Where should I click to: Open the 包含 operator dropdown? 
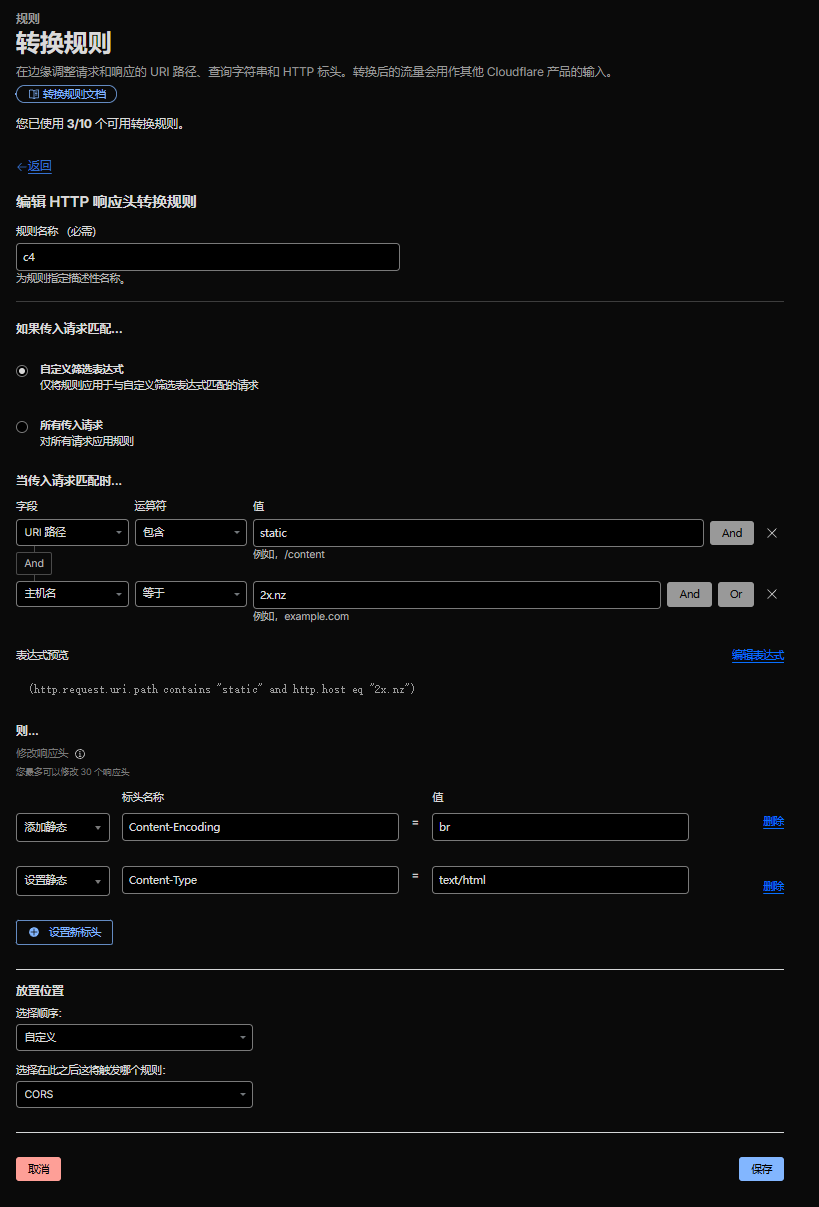[x=190, y=533]
